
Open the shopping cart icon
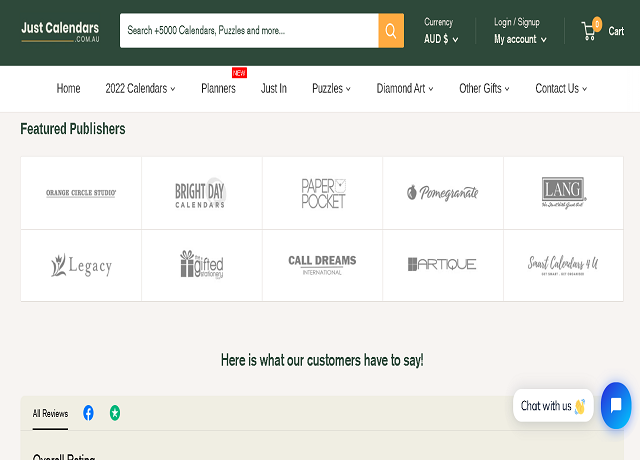click(590, 31)
